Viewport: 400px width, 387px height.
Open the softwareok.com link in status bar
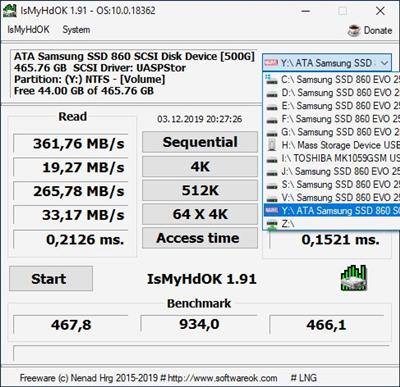pyautogui.click(x=222, y=378)
